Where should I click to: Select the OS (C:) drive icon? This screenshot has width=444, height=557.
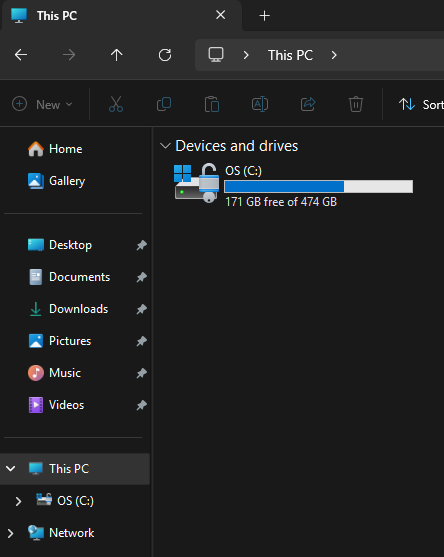[196, 183]
